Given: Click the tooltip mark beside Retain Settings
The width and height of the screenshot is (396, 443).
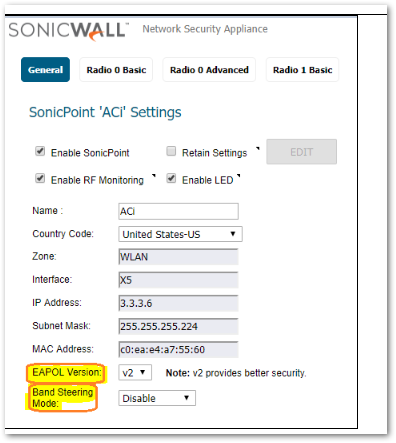Looking at the screenshot, I should click(258, 148).
